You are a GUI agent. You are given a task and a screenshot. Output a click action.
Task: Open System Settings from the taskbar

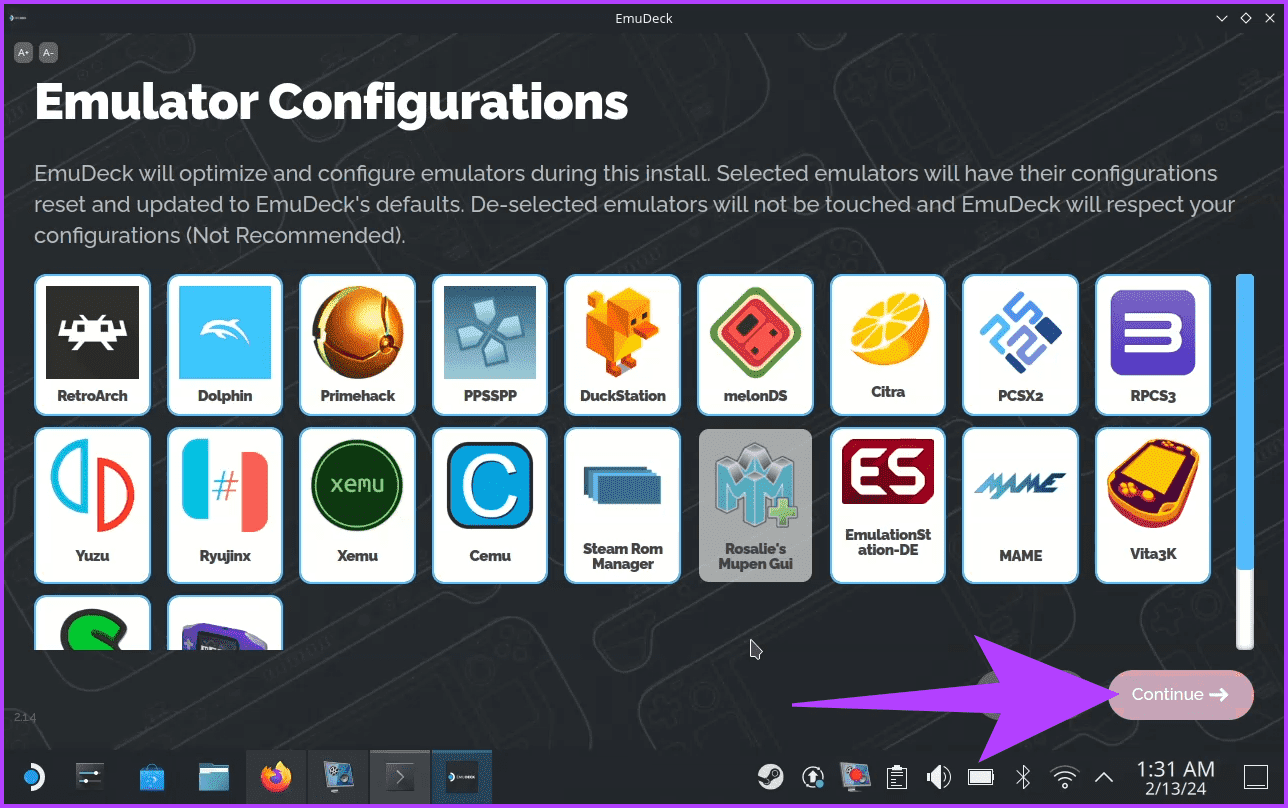[x=90, y=776]
